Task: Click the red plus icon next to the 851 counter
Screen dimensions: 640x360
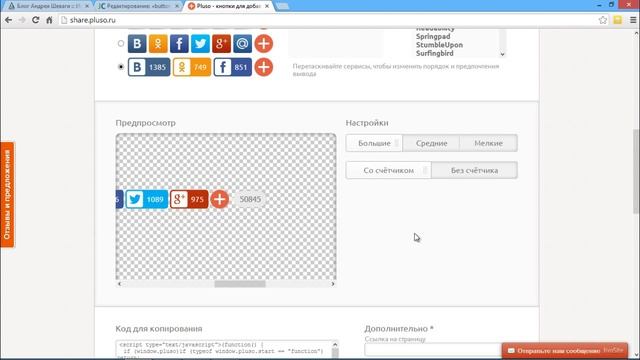Action: coord(264,67)
